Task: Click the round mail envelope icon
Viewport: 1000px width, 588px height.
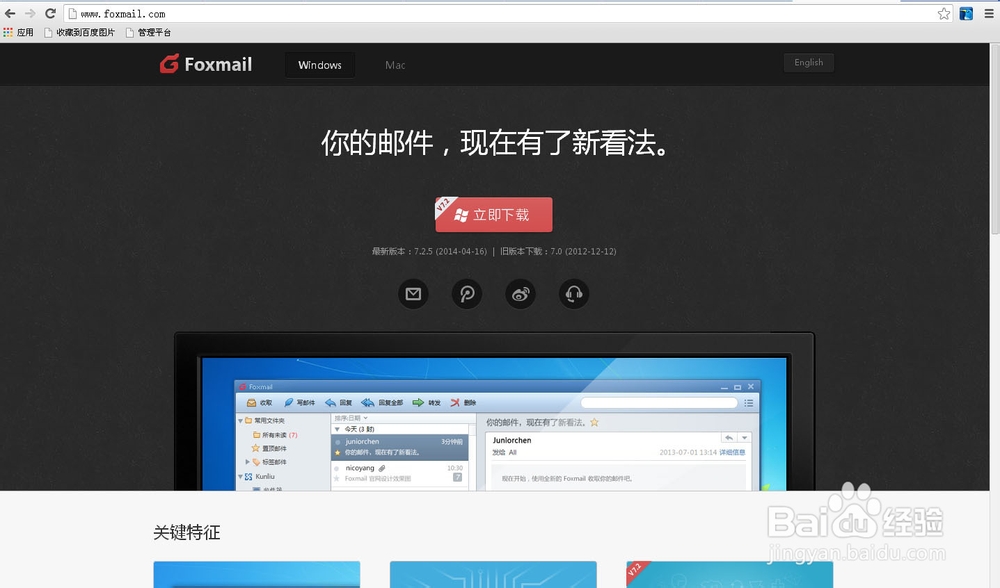Action: (413, 294)
